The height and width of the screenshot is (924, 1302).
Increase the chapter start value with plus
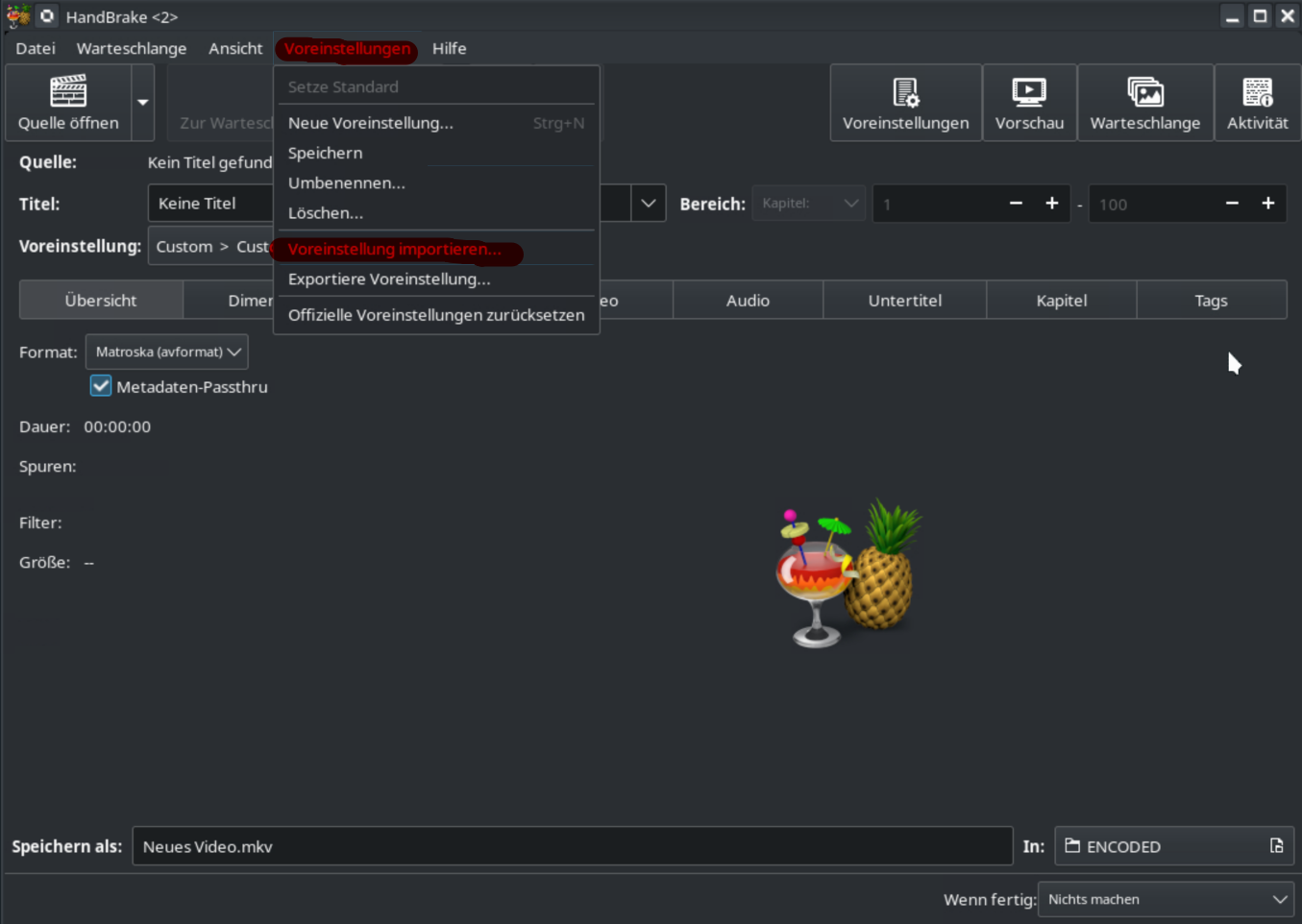pyautogui.click(x=1052, y=204)
